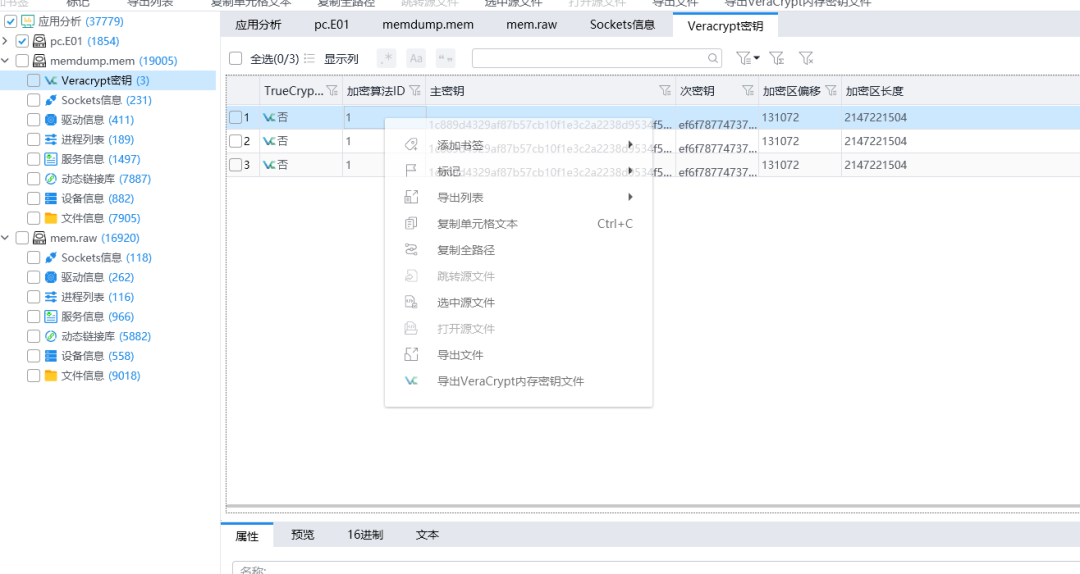Click the Sockets信息 (231) icon

coord(50,101)
